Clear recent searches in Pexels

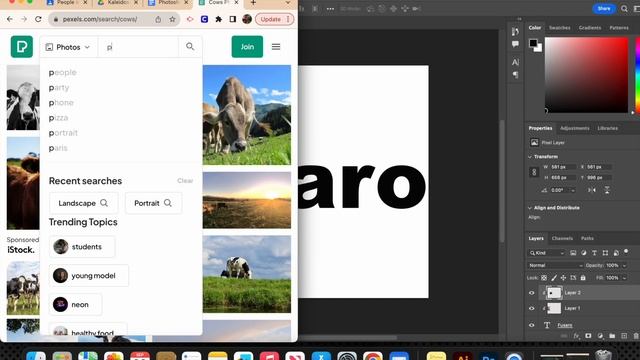click(185, 181)
